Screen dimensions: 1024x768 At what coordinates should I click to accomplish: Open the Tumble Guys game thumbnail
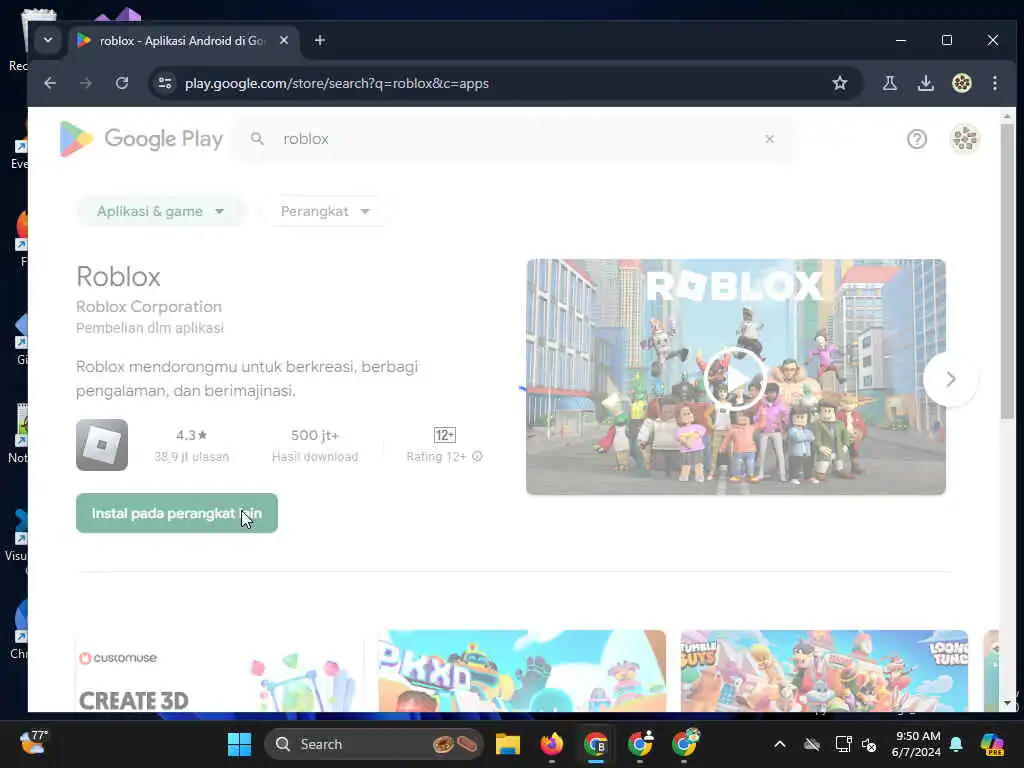[x=824, y=671]
